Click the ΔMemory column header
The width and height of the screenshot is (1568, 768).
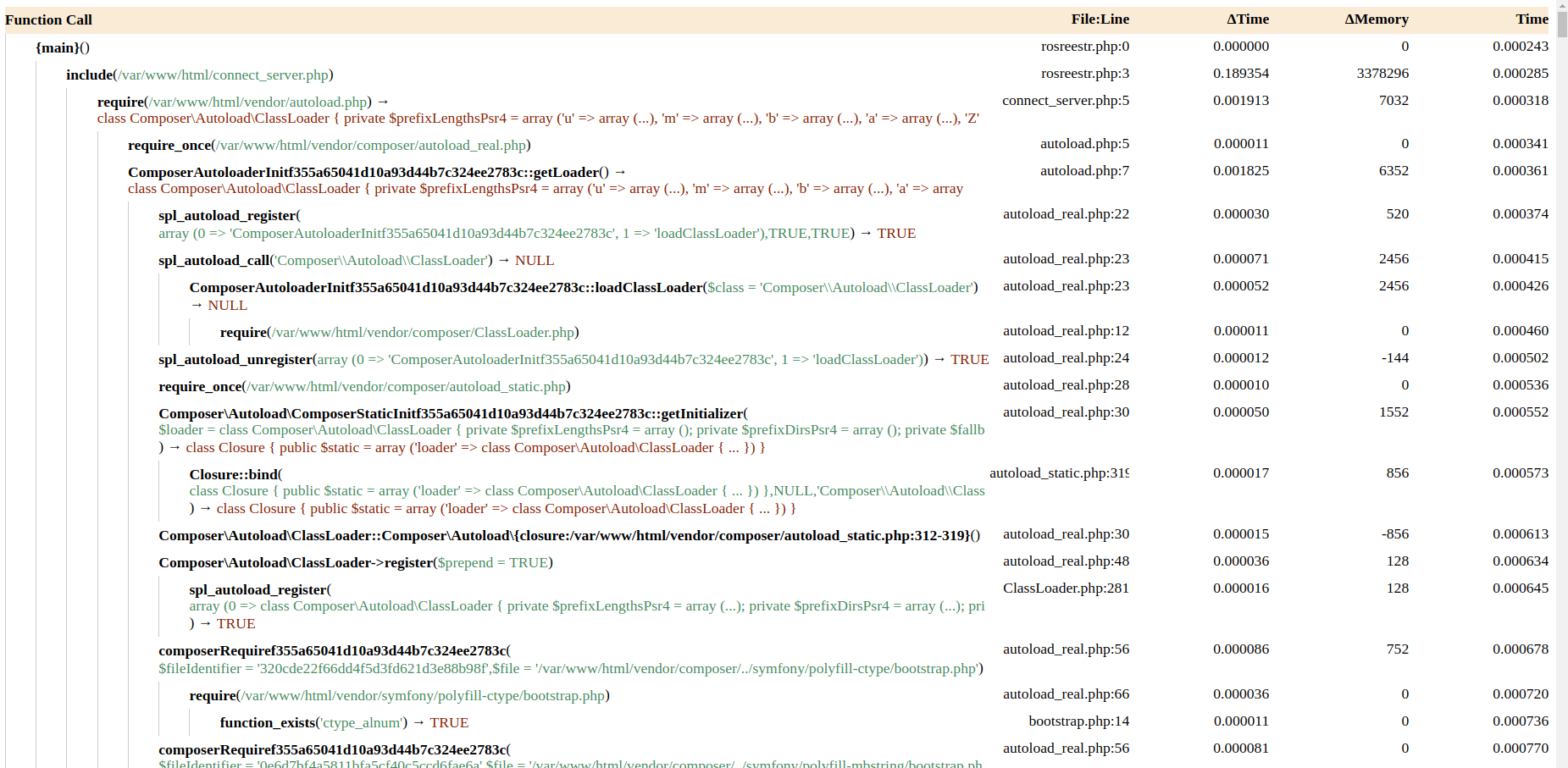(1376, 19)
